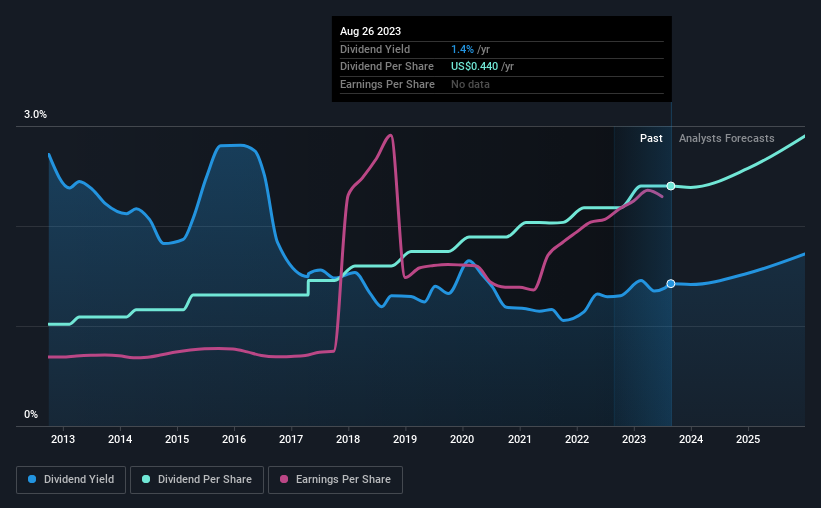This screenshot has width=821, height=508.
Task: Click the Past section label
Action: click(x=651, y=138)
